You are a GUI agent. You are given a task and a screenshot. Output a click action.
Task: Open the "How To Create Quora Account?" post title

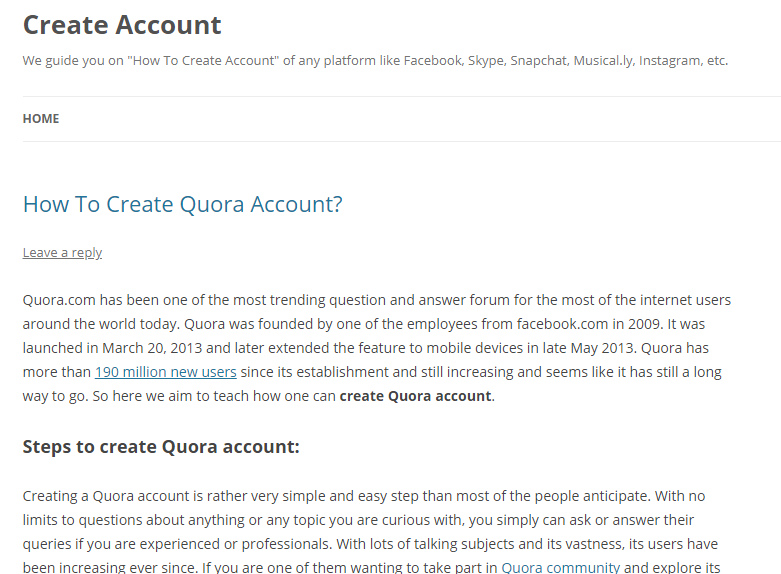click(183, 204)
